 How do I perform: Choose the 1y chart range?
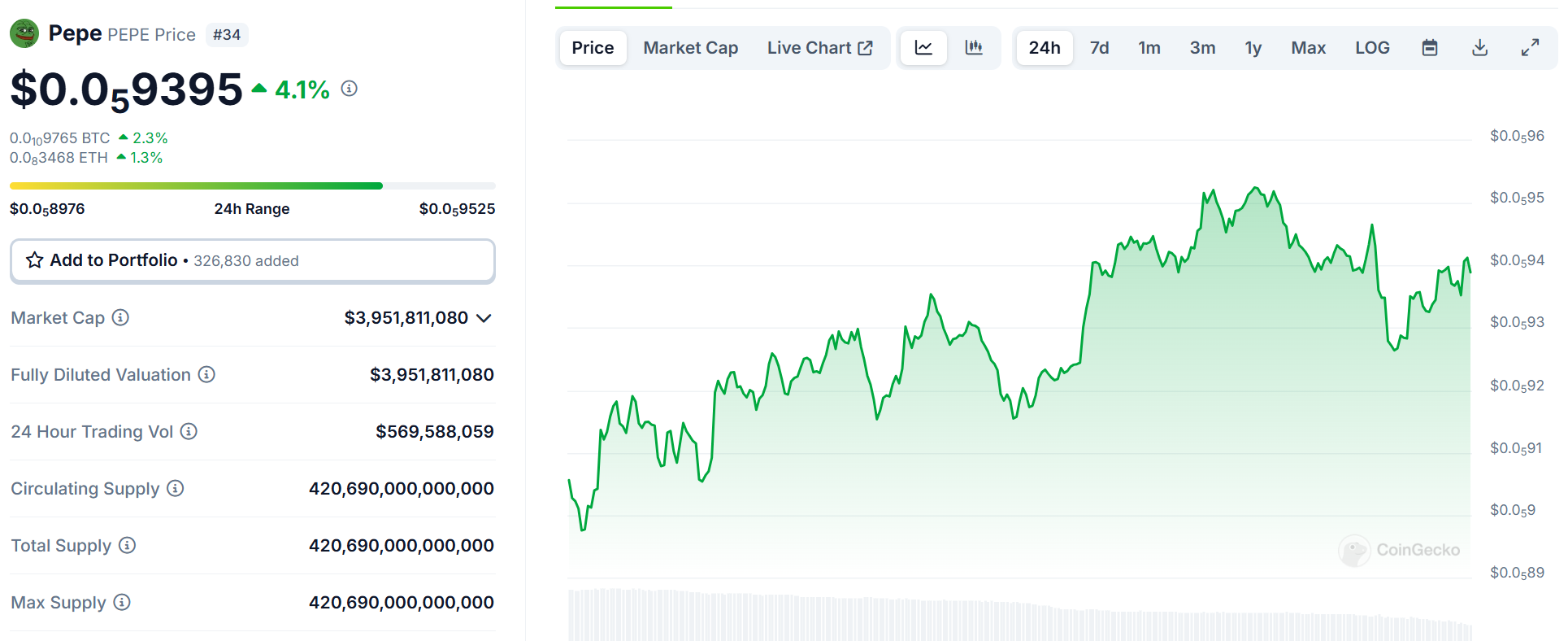(1253, 48)
